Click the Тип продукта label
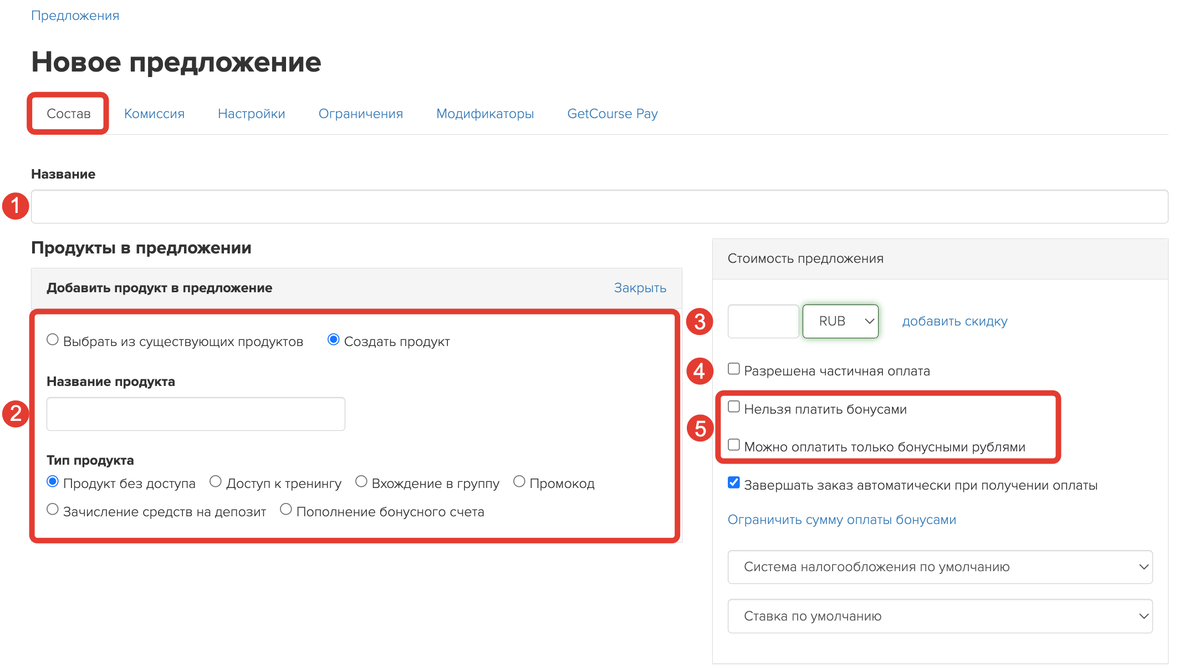Image resolution: width=1199 pixels, height=671 pixels. [90, 460]
